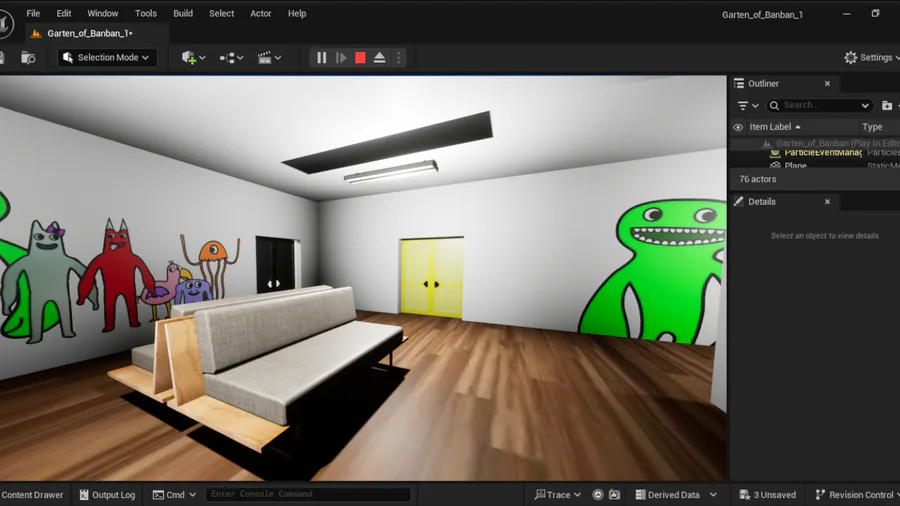The width and height of the screenshot is (900, 506).
Task: Open the Select menu
Action: pos(222,13)
